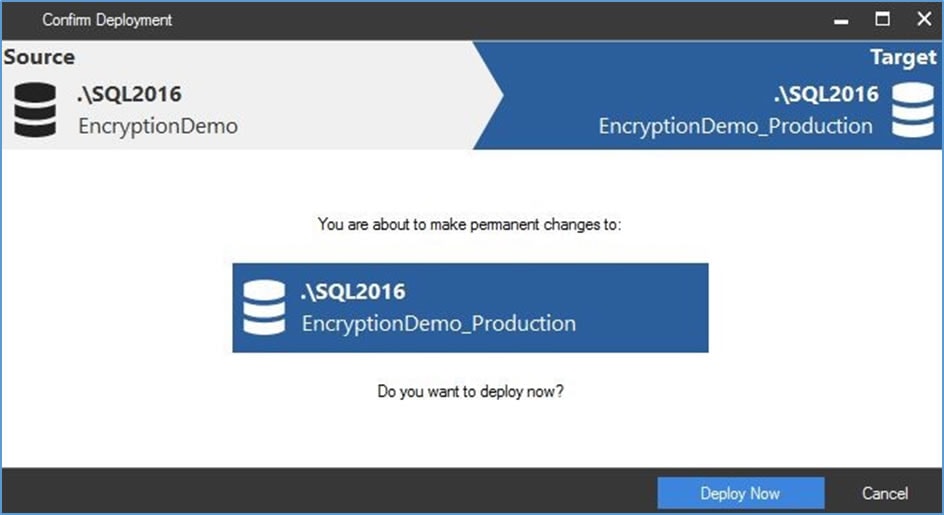This screenshot has height=515, width=944.
Task: Click the Confirm Deployment window title
Action: coord(107,20)
